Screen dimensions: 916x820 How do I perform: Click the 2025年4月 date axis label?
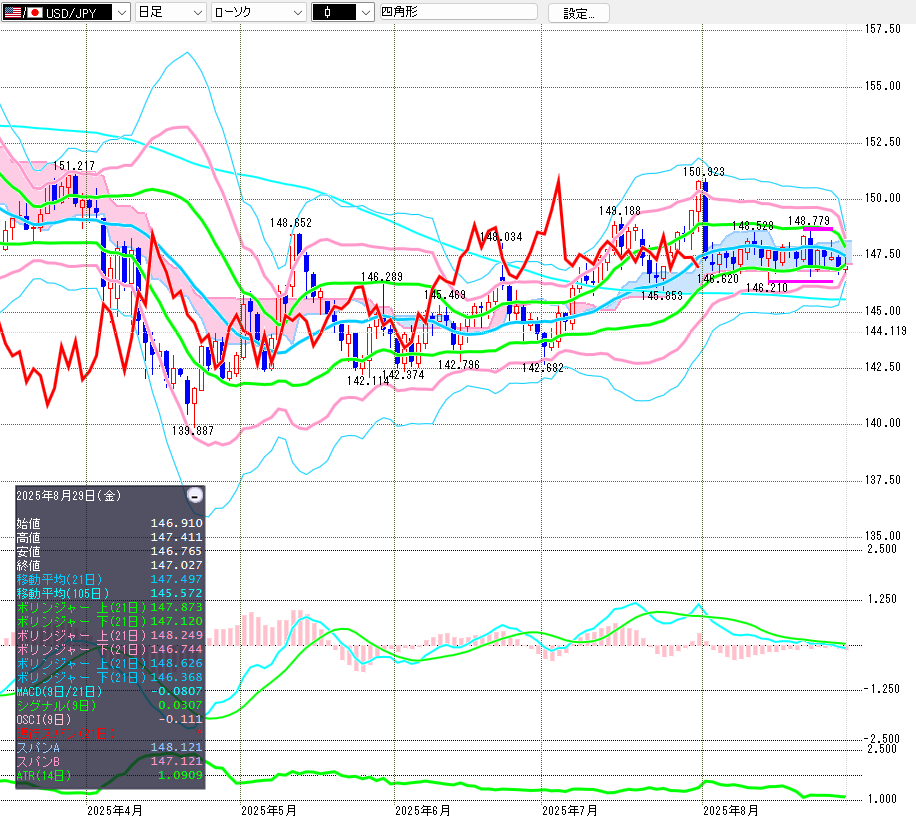tap(114, 811)
